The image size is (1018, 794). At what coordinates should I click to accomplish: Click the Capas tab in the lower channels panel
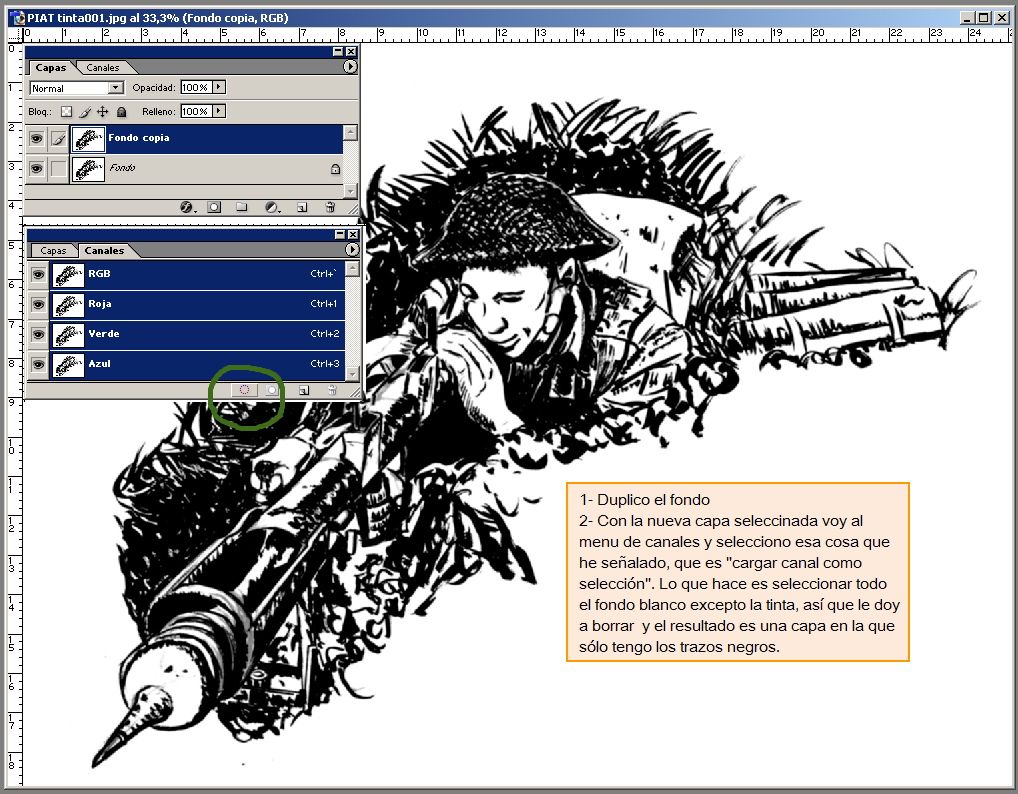[x=53, y=251]
